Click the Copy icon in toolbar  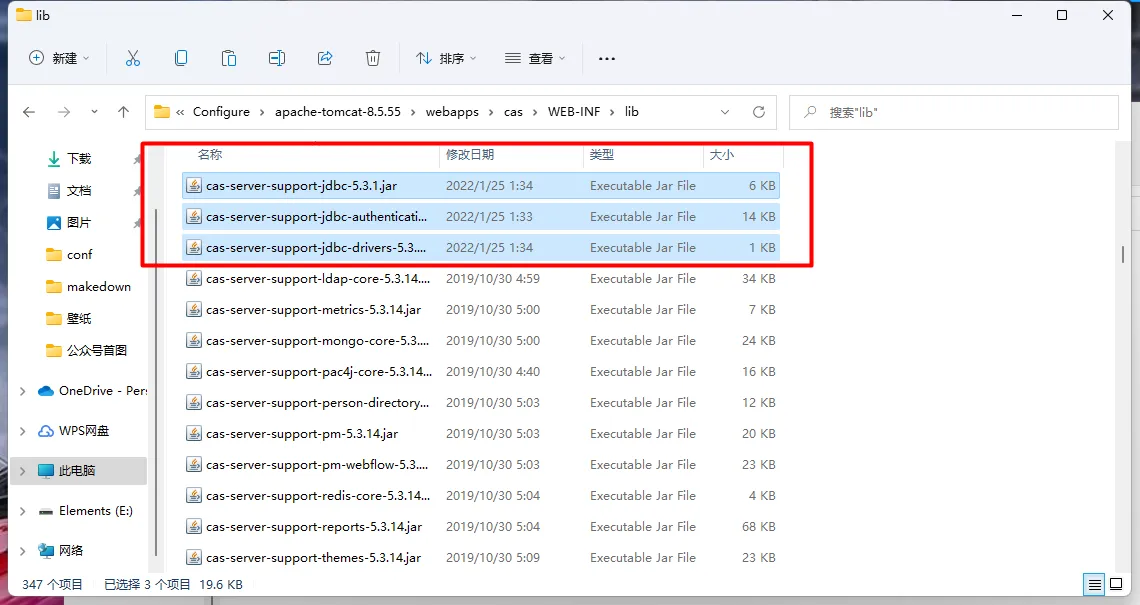181,58
